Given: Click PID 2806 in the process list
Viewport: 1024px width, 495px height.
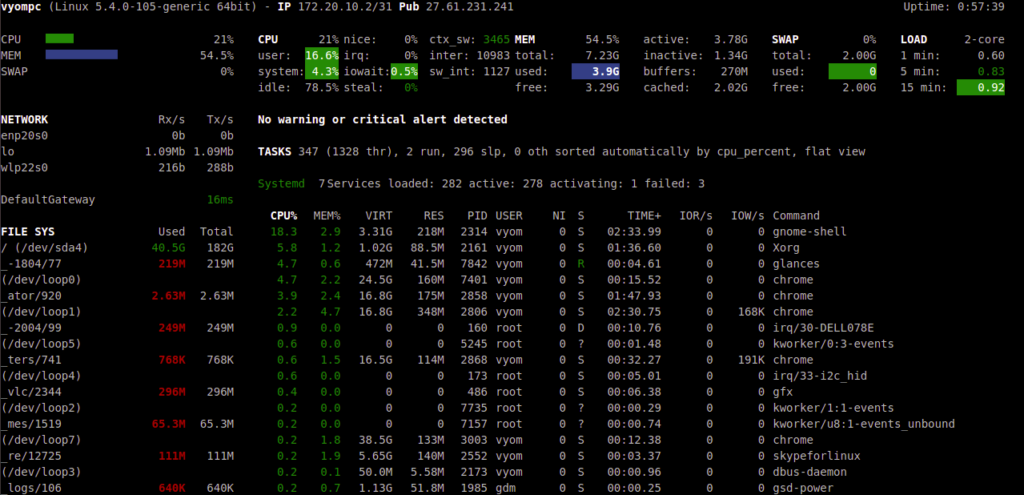Looking at the screenshot, I should tap(475, 311).
